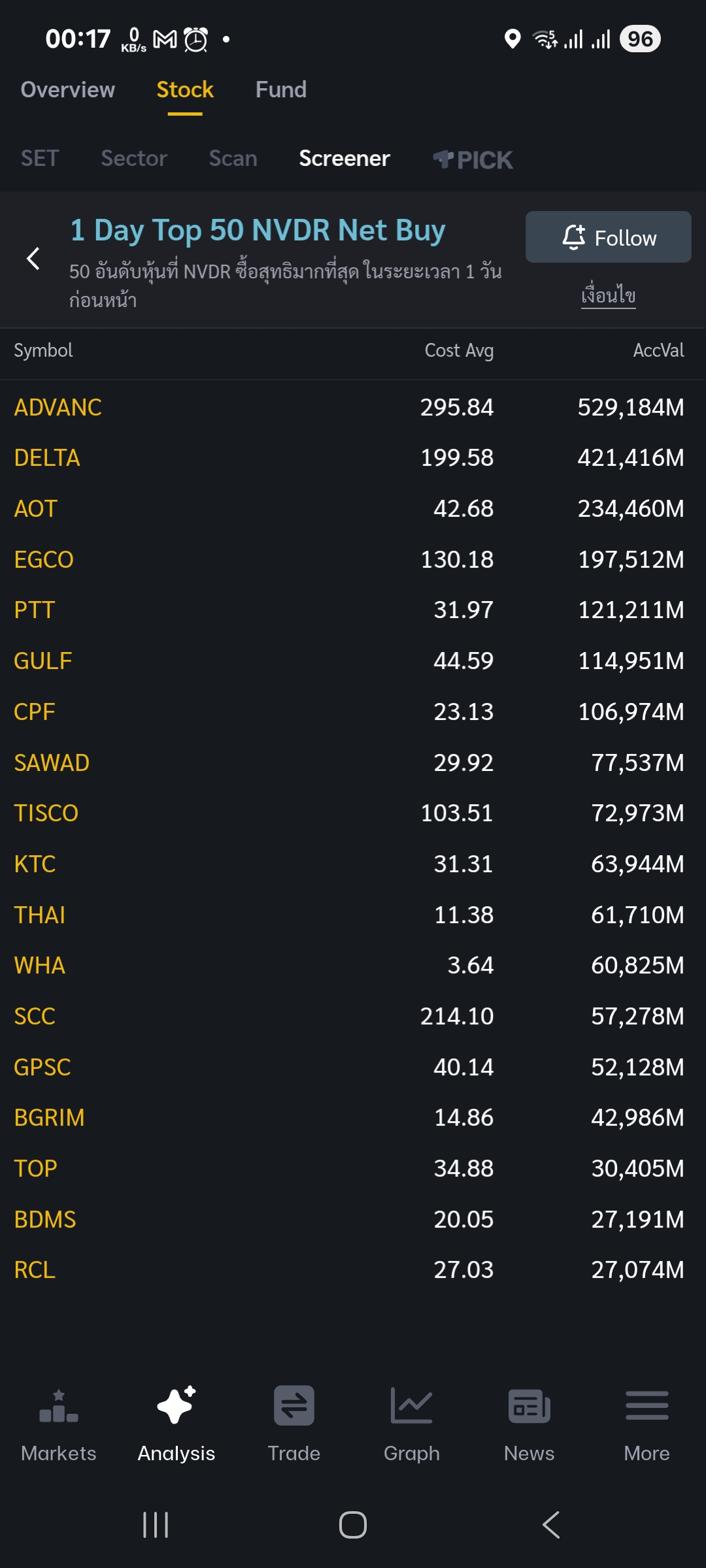Viewport: 706px width, 1568px height.
Task: Go back with the screener back arrow
Action: 33,259
